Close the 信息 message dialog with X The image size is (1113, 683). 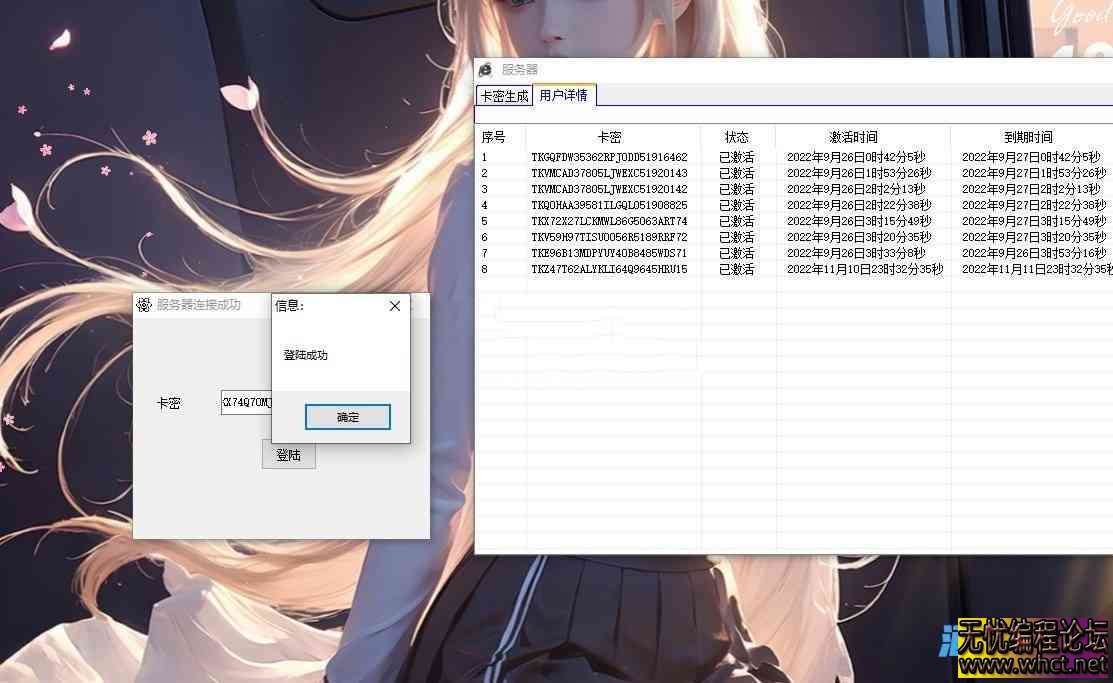[x=394, y=305]
